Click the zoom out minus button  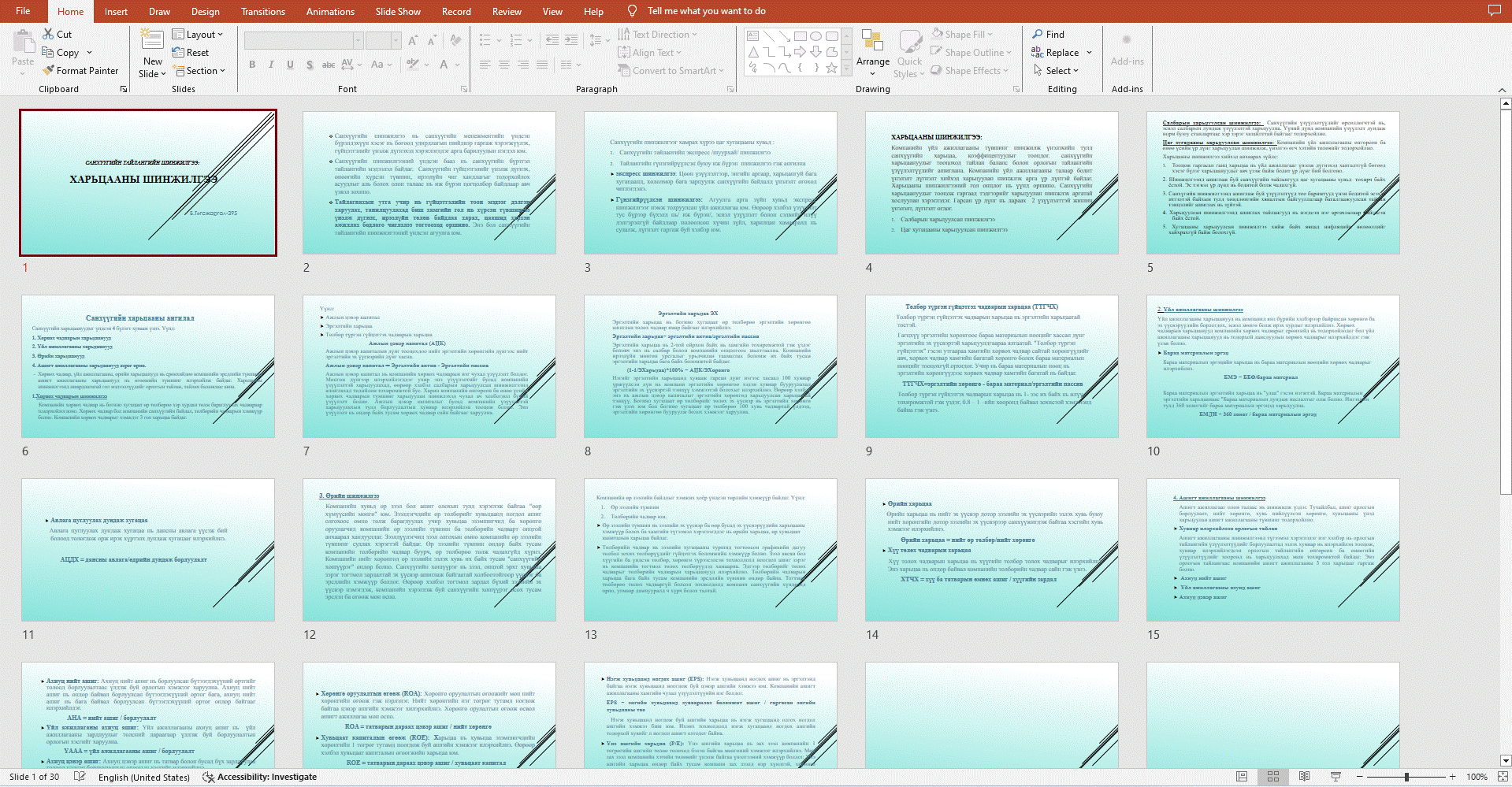(1360, 777)
